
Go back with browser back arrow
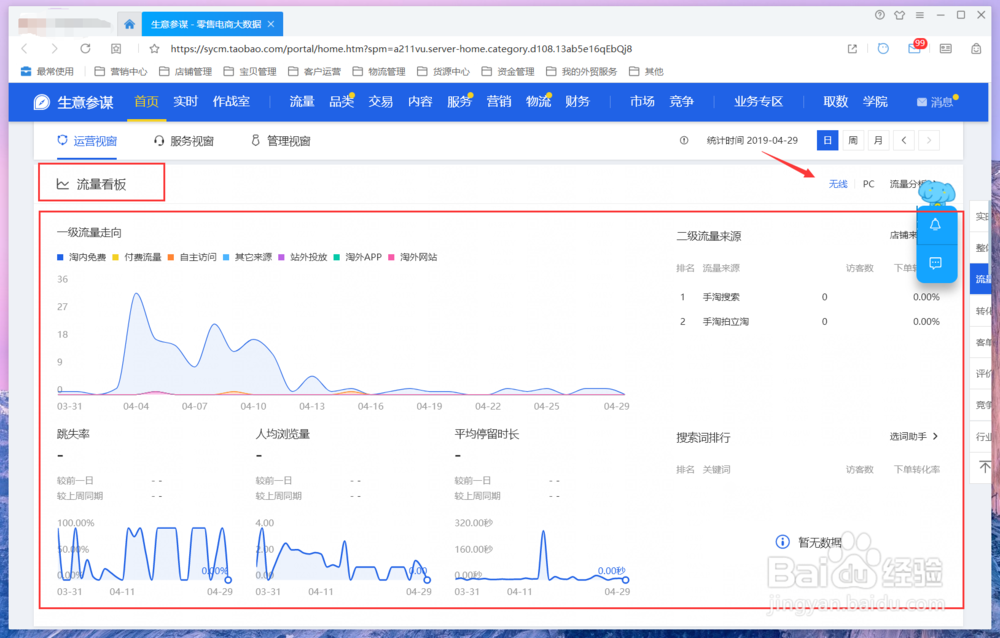tap(25, 48)
